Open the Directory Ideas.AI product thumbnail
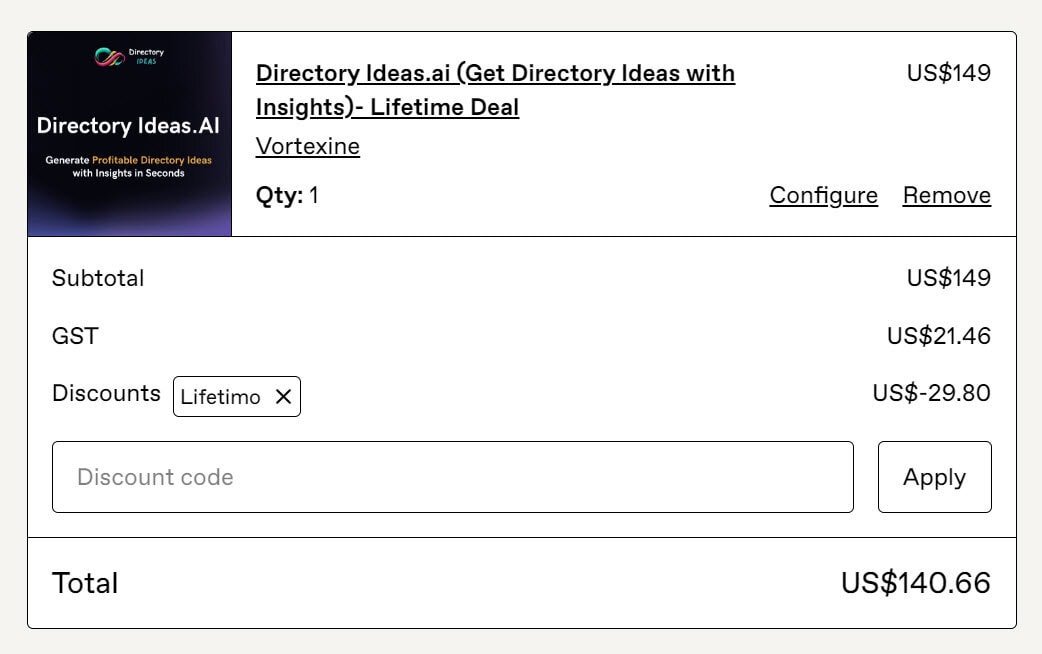Viewport: 1042px width, 654px height. pos(130,134)
